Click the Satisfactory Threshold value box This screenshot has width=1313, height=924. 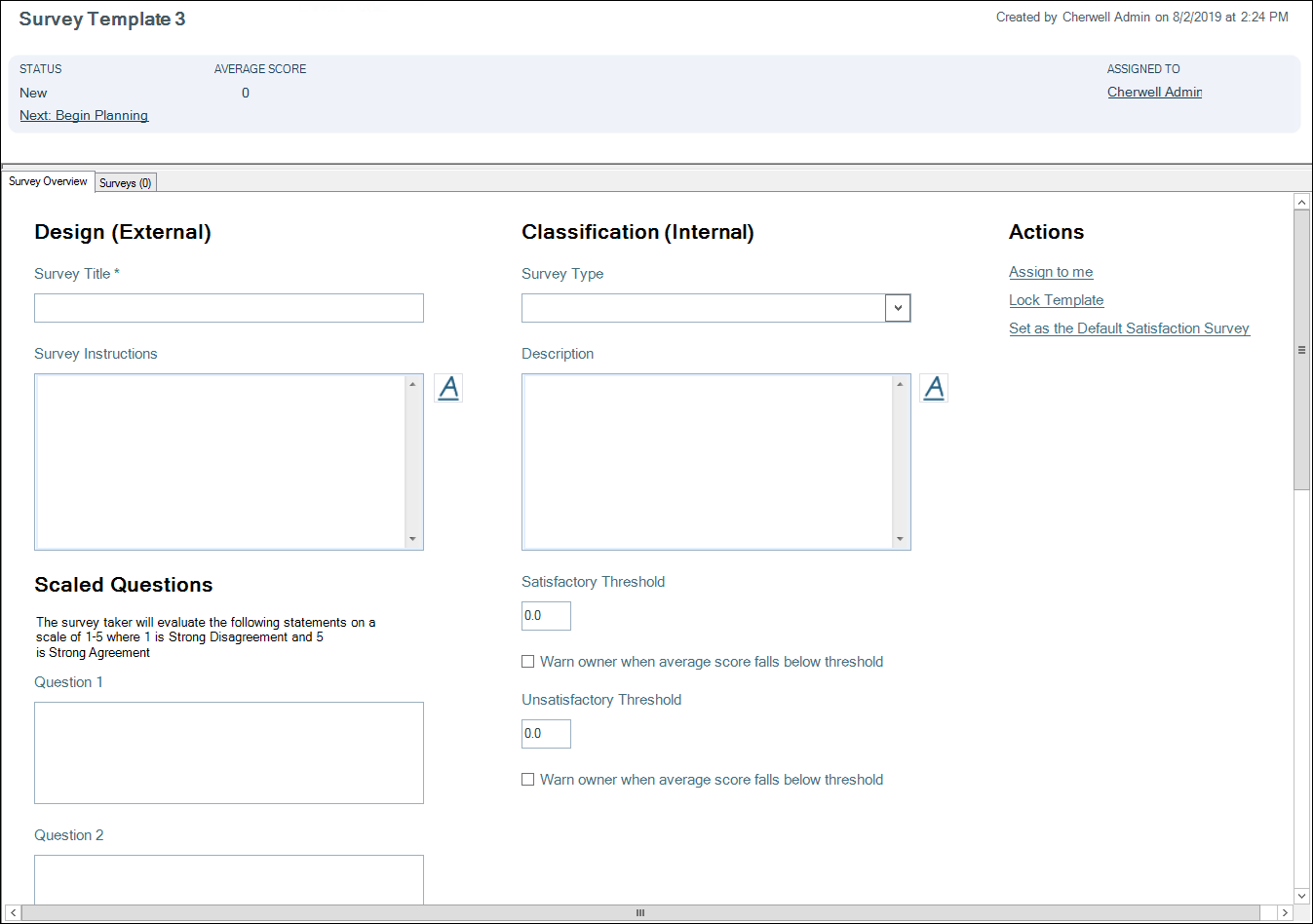point(546,615)
